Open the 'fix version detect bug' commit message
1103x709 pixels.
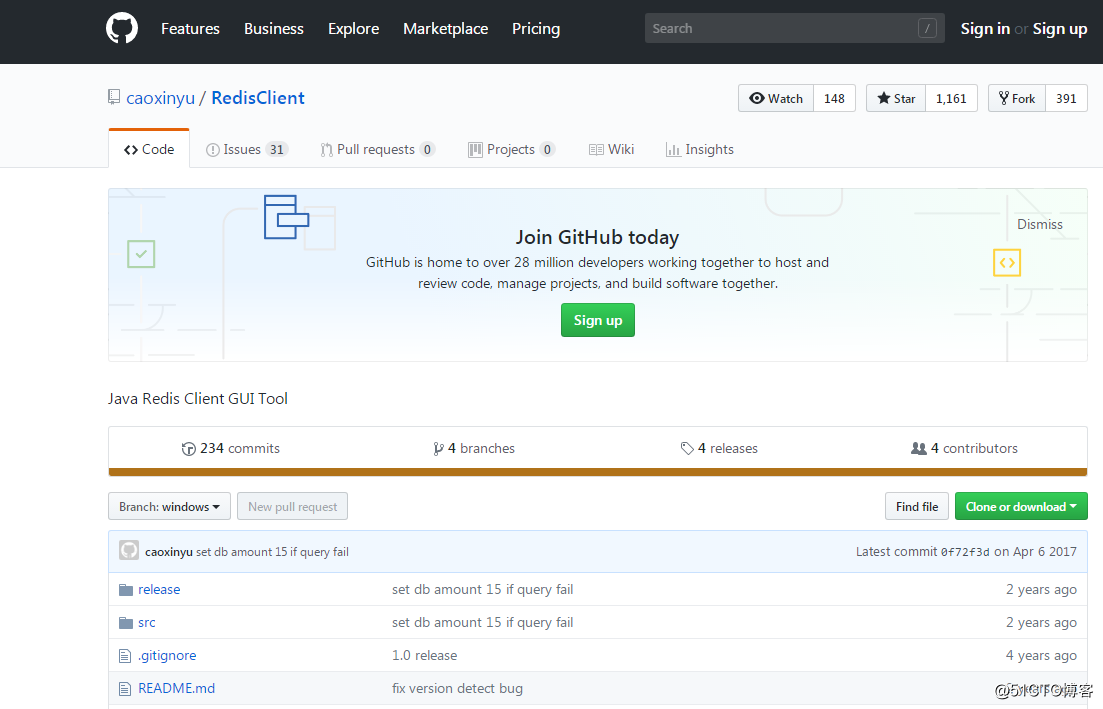point(457,689)
